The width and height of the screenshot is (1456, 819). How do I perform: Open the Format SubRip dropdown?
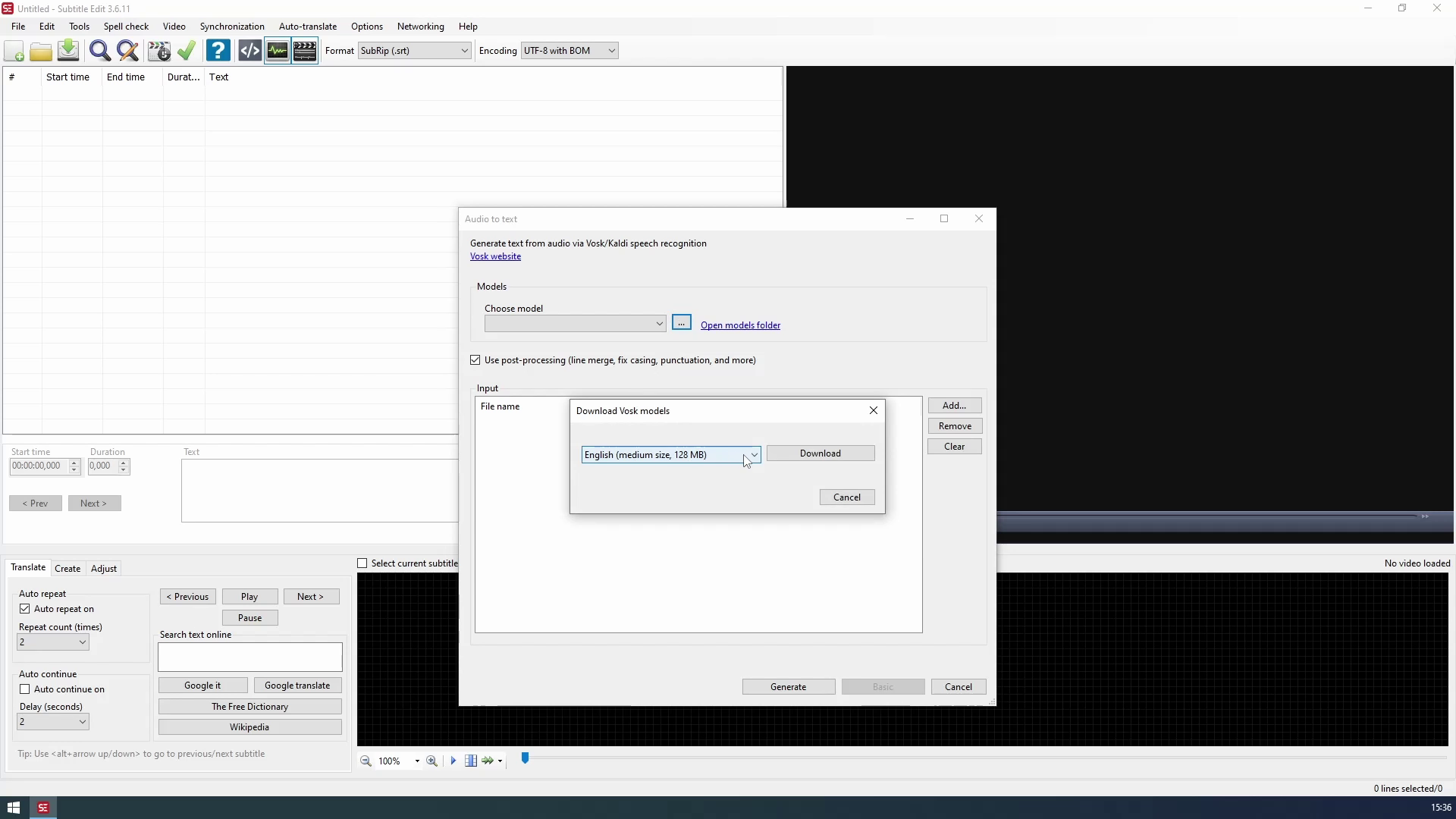coord(464,51)
